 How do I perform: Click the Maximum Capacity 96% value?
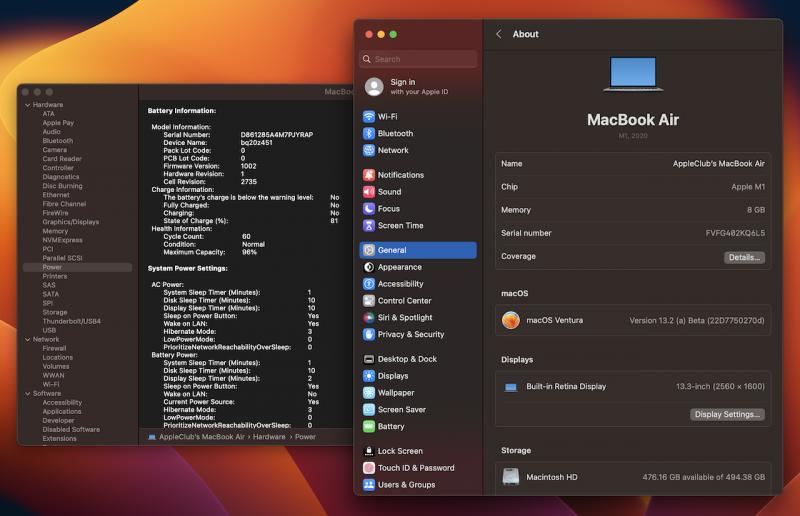tap(249, 252)
